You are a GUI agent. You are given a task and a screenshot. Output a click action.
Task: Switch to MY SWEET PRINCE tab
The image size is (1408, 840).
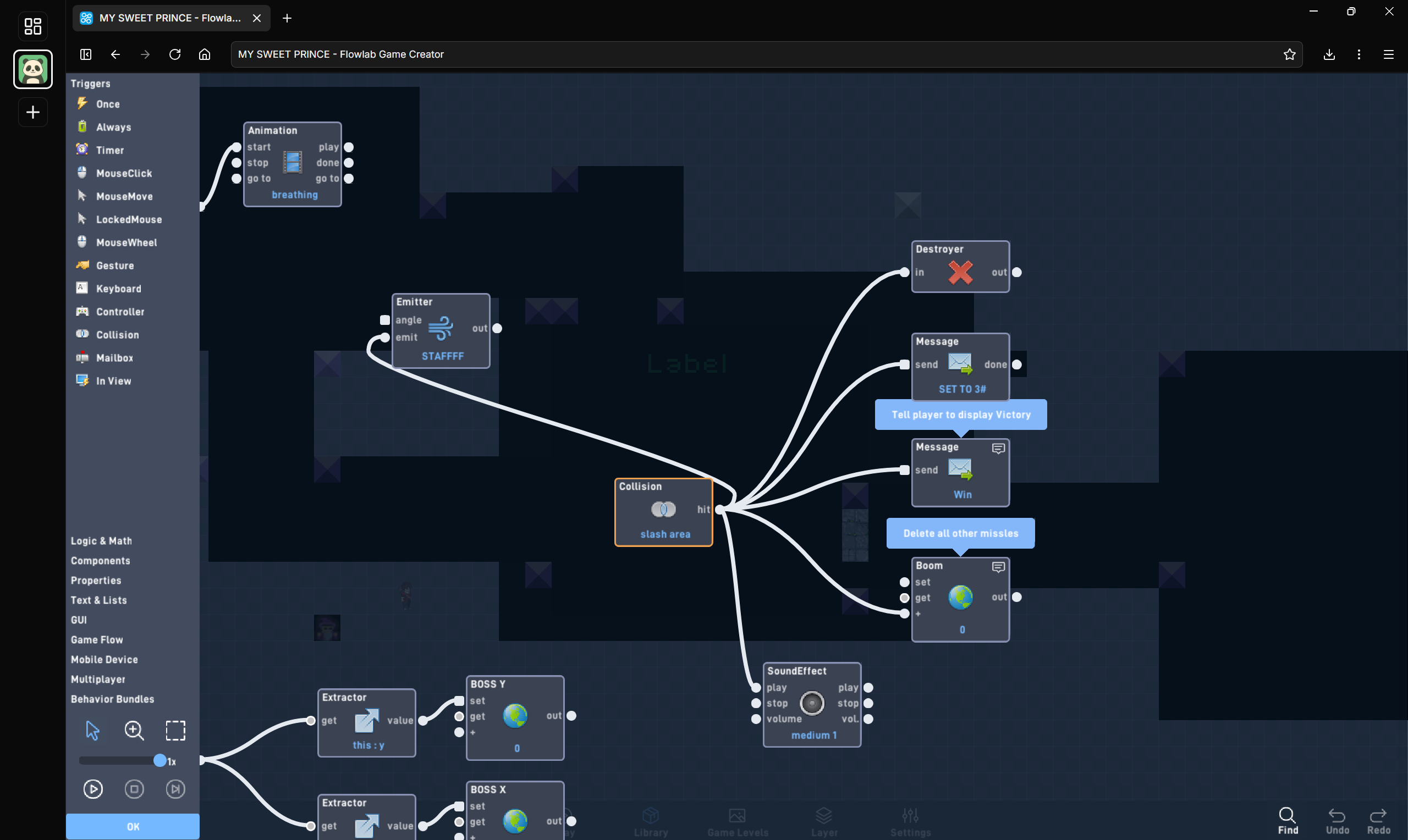point(170,18)
